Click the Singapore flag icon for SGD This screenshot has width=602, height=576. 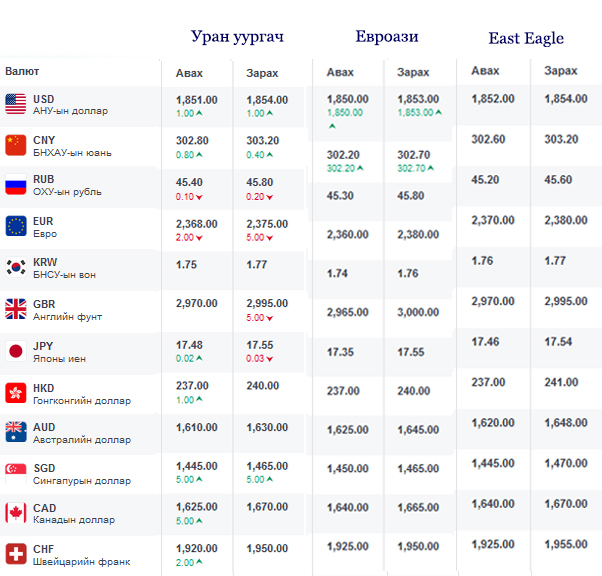click(x=15, y=472)
